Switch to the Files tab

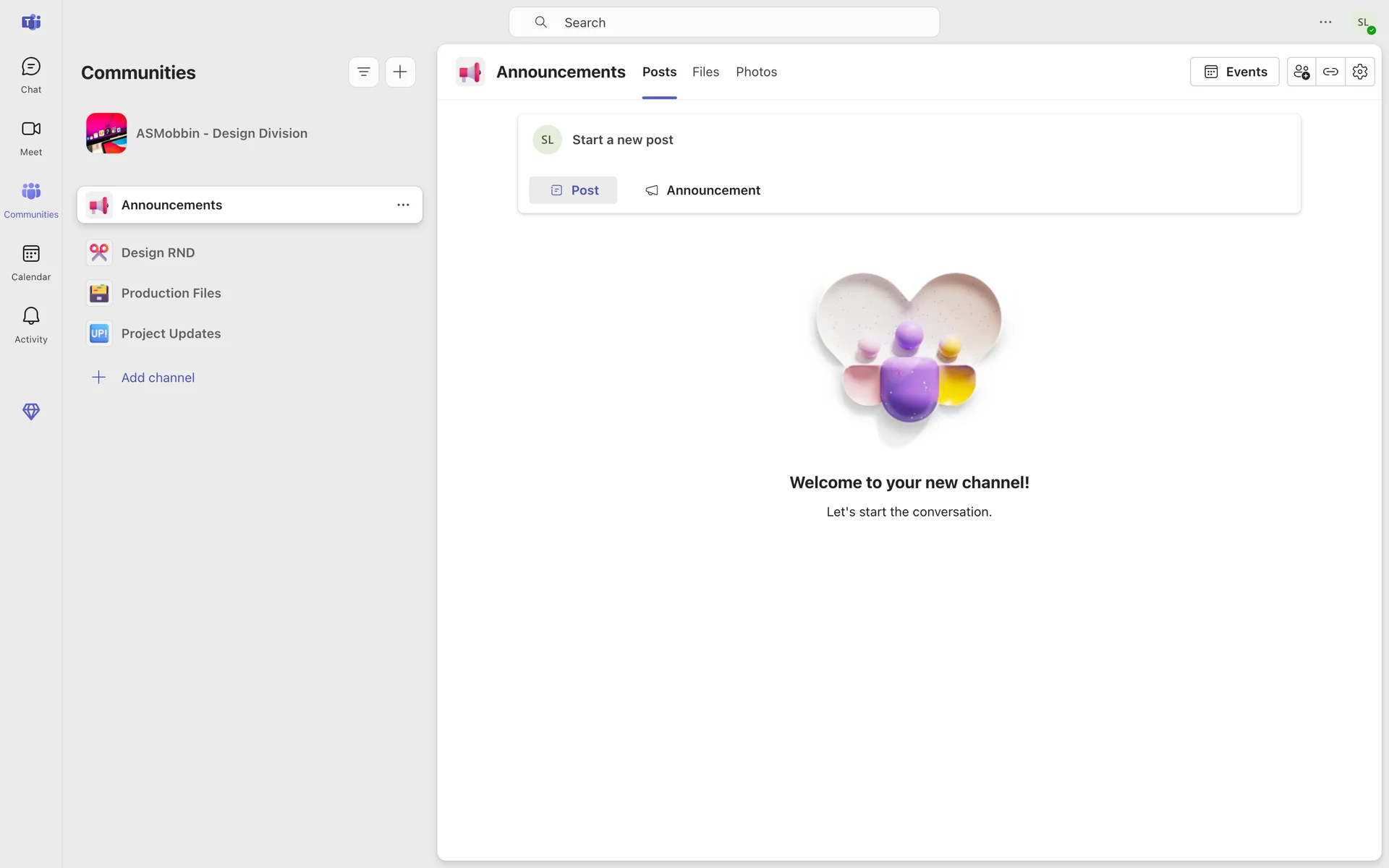[705, 72]
